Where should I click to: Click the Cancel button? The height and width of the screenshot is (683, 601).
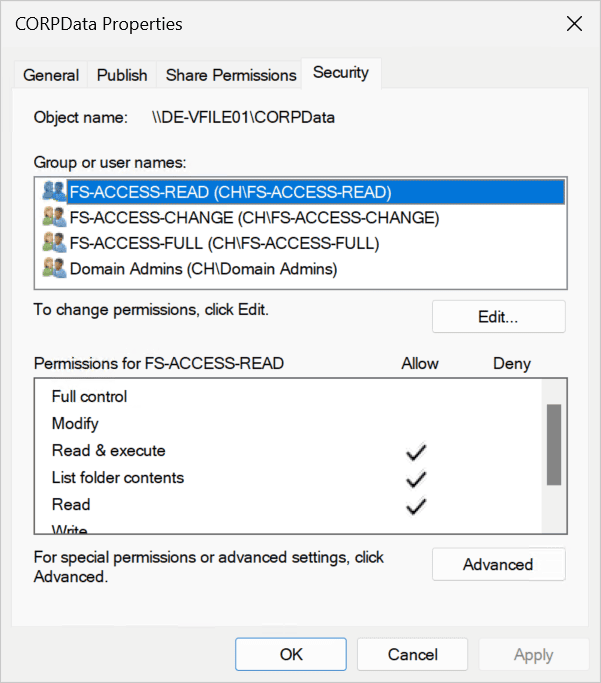413,655
